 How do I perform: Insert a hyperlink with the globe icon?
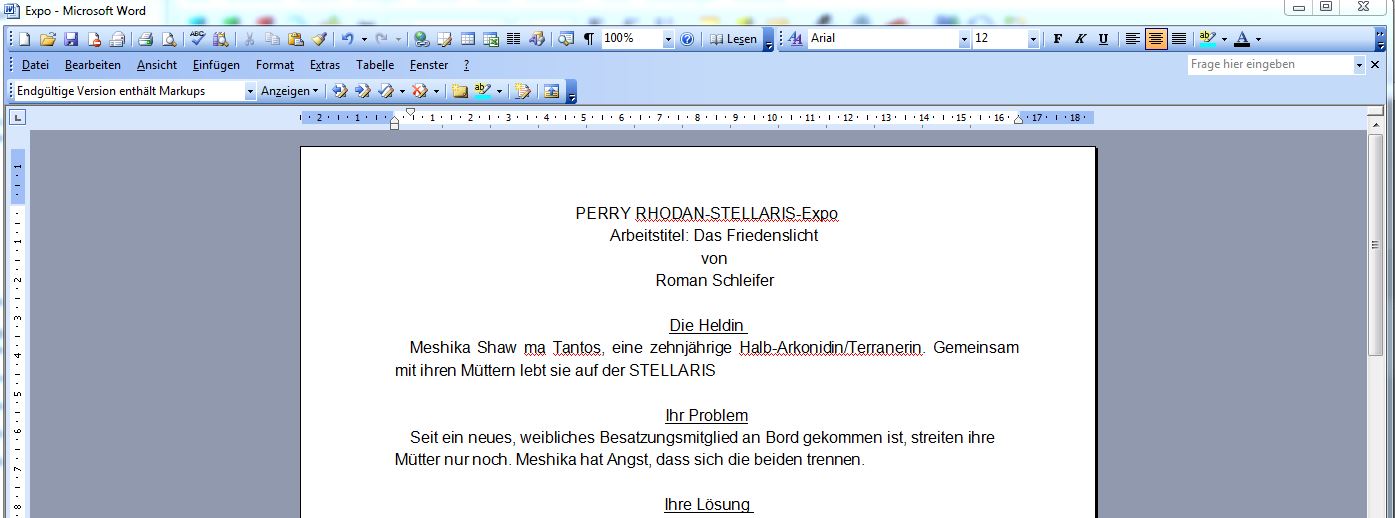(422, 39)
